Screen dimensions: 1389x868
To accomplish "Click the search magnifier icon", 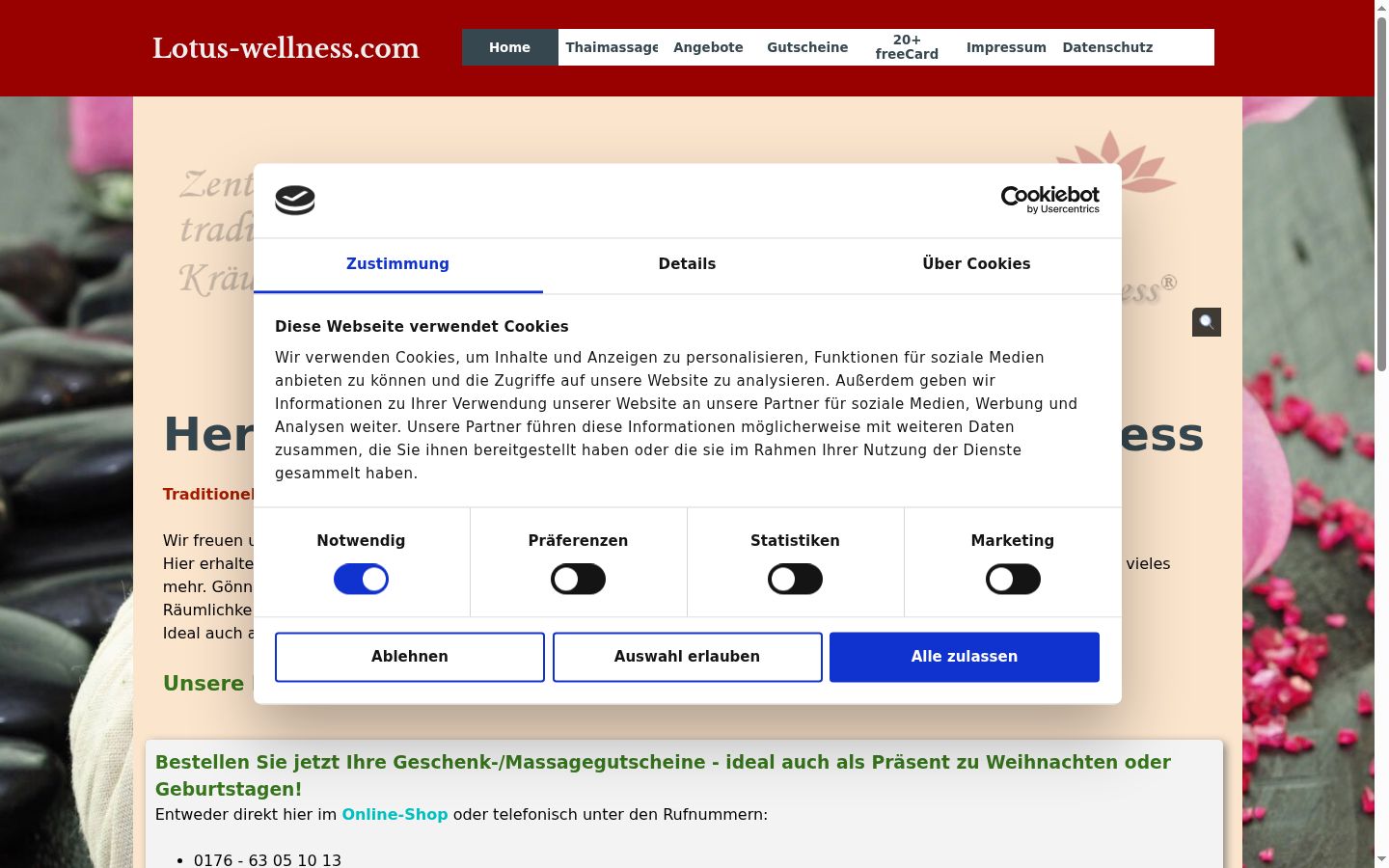I will (1207, 322).
